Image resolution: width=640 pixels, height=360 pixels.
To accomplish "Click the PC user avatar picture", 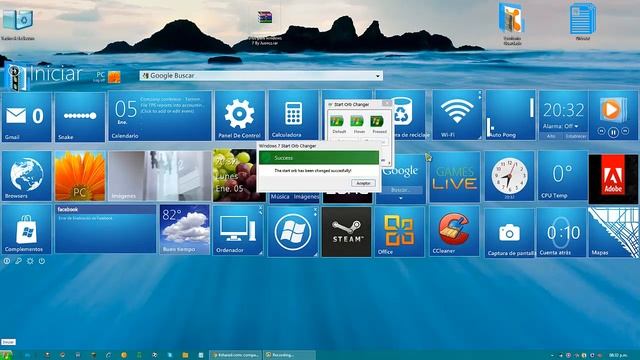I will (114, 77).
